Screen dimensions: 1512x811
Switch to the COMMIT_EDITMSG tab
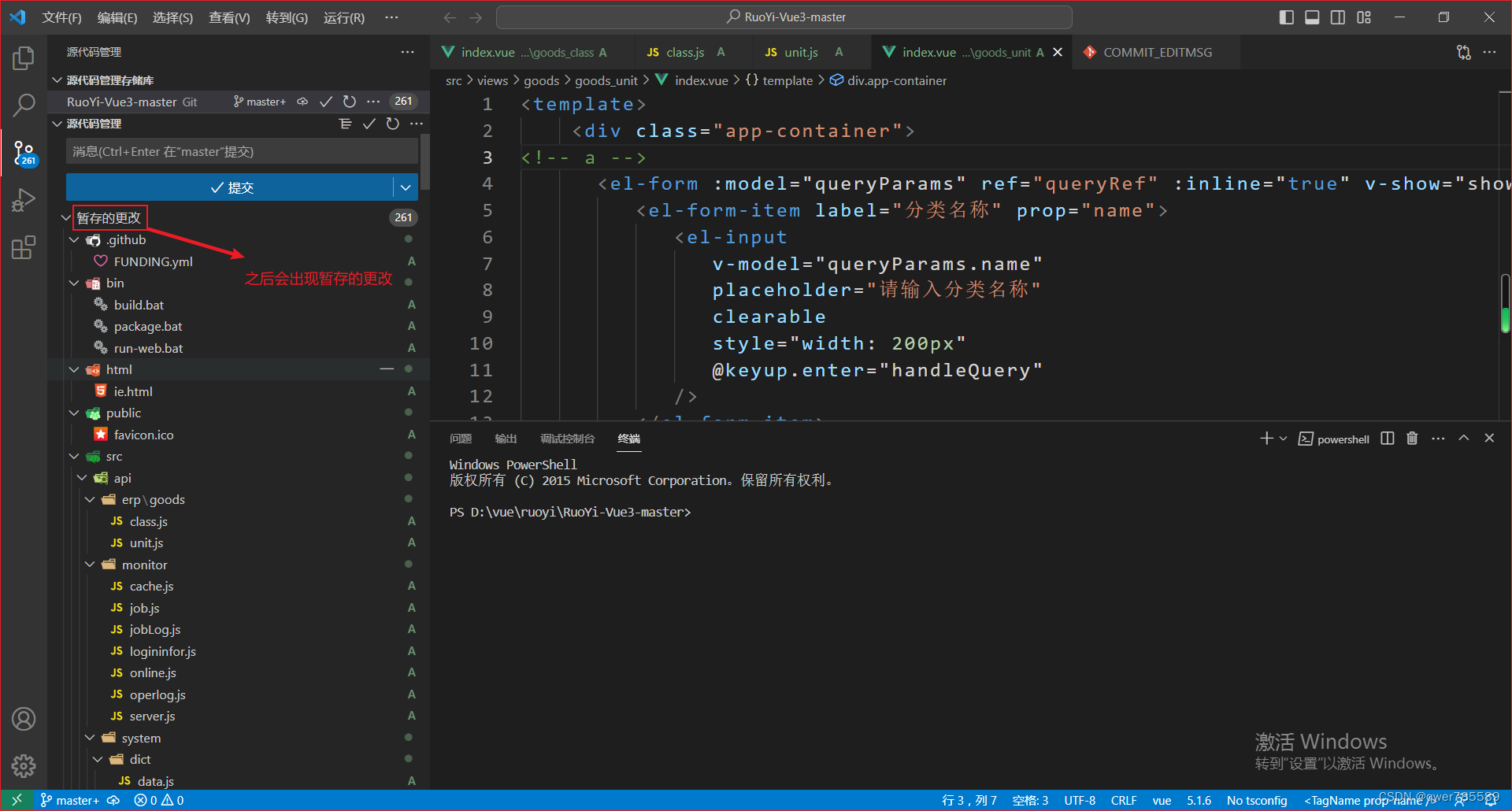(1155, 52)
